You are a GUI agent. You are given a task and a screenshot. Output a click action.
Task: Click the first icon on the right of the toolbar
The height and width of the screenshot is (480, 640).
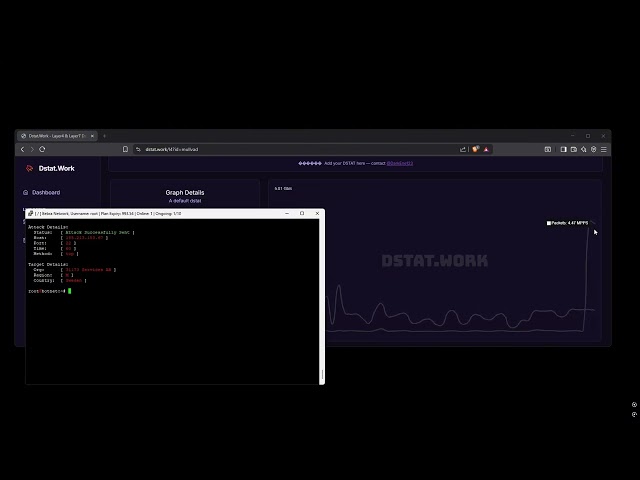548,149
